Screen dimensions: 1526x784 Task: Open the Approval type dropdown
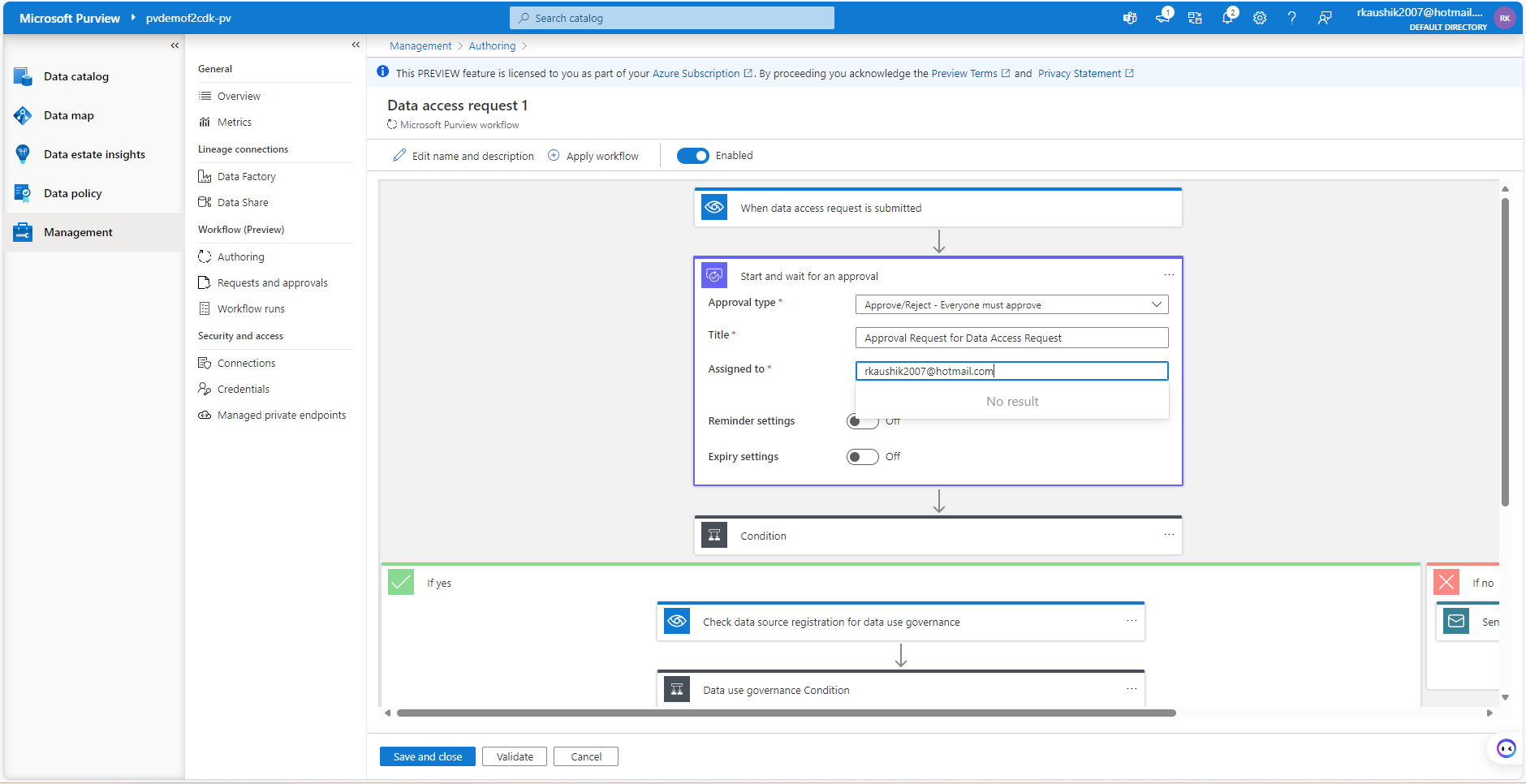point(1012,305)
